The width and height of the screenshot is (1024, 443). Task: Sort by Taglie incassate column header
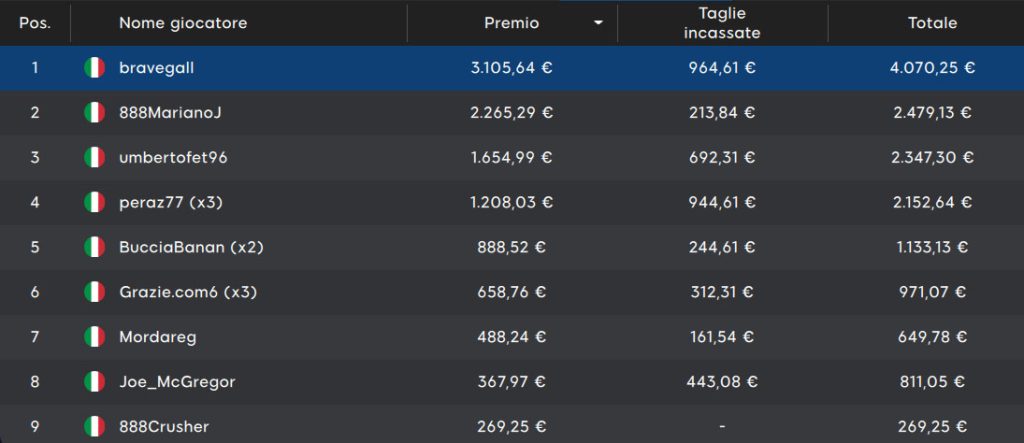tap(722, 24)
